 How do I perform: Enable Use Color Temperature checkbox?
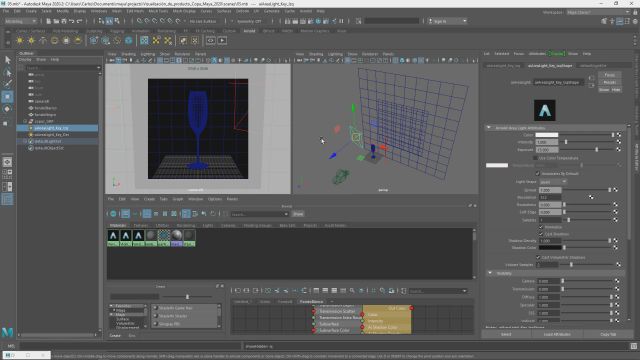point(535,158)
